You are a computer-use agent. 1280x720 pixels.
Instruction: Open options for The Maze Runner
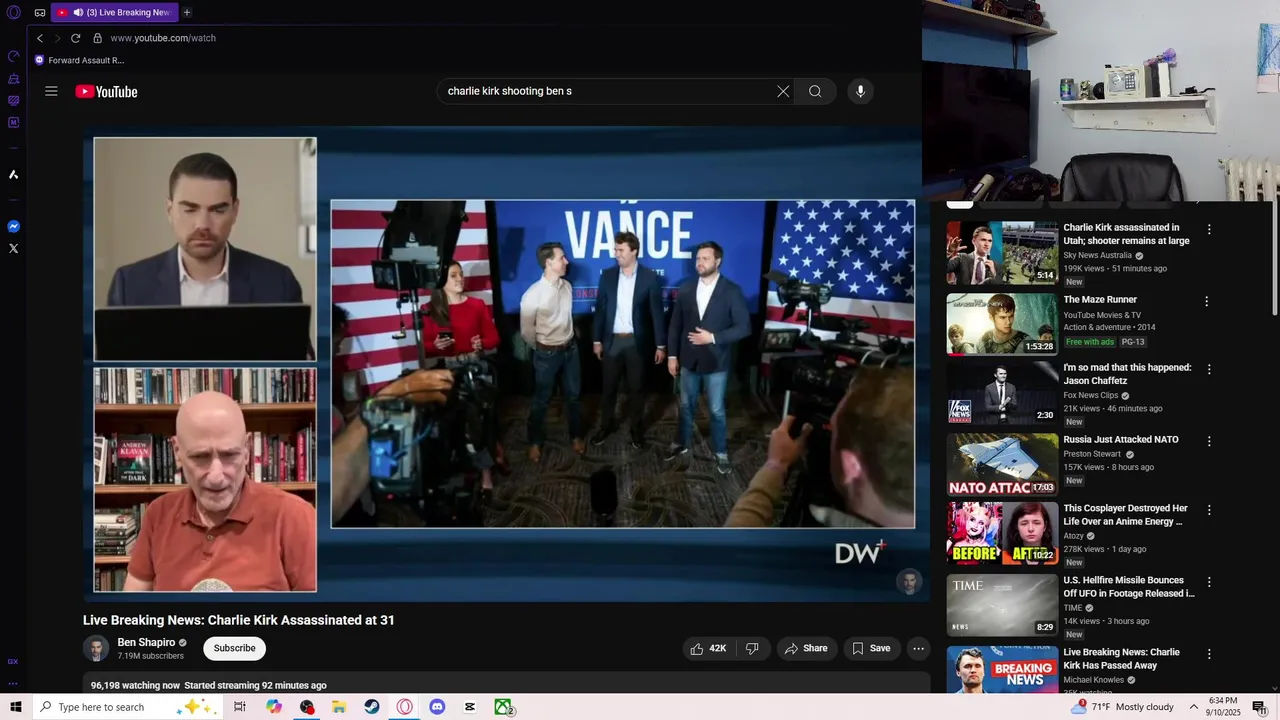point(1206,301)
